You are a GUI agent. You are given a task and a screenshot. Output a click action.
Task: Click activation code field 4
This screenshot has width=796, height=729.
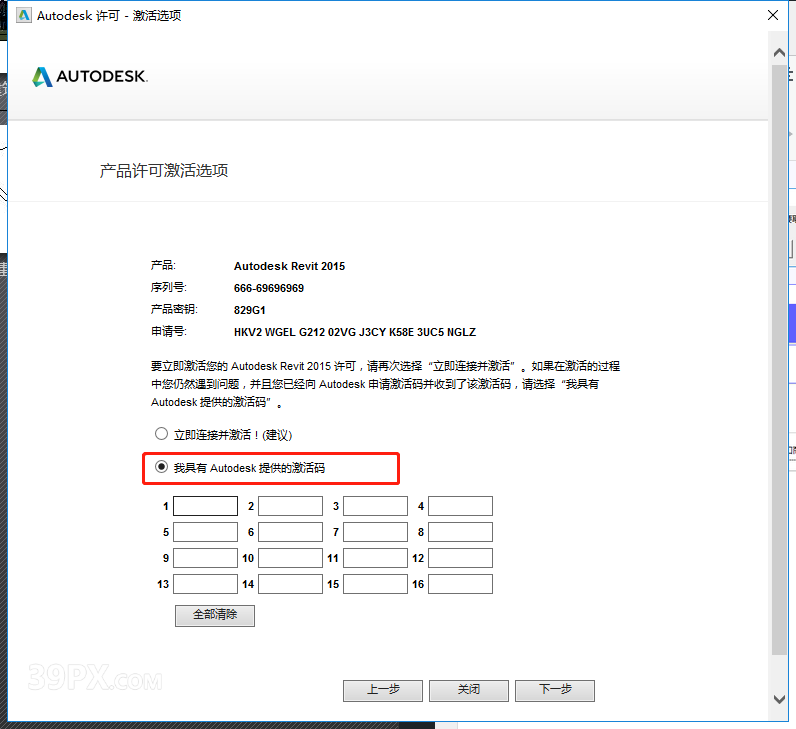click(460, 506)
